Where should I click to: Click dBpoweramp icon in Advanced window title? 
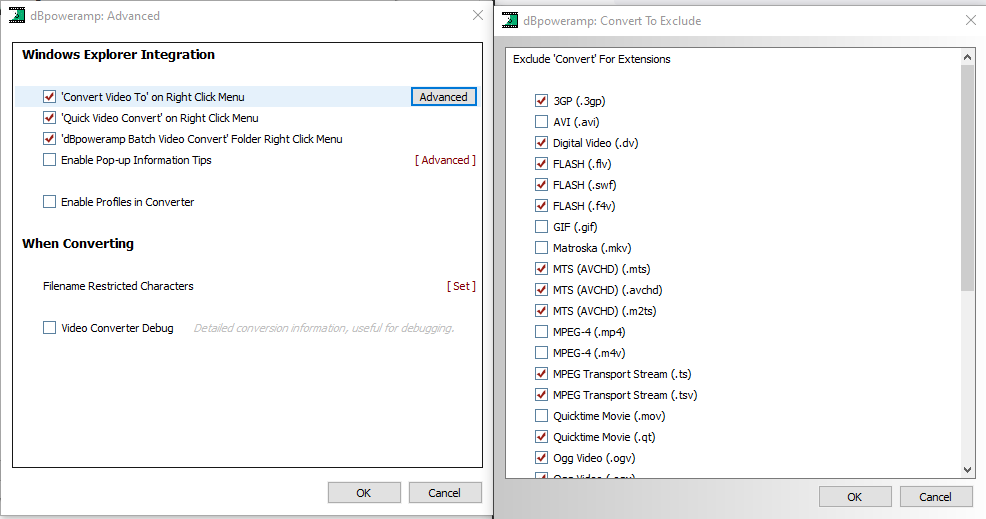[17, 15]
